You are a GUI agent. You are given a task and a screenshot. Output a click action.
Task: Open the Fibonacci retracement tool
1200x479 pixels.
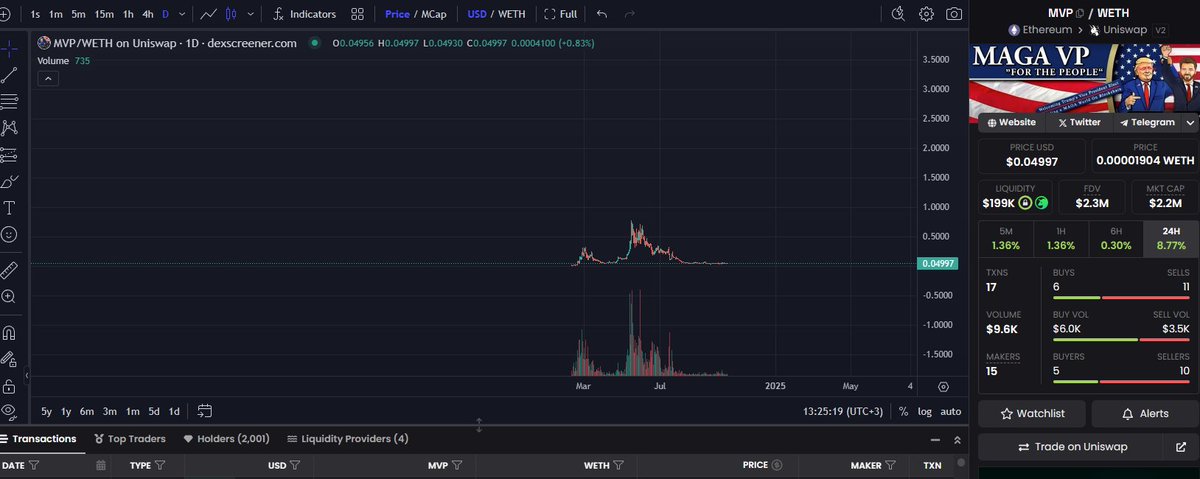pyautogui.click(x=9, y=101)
